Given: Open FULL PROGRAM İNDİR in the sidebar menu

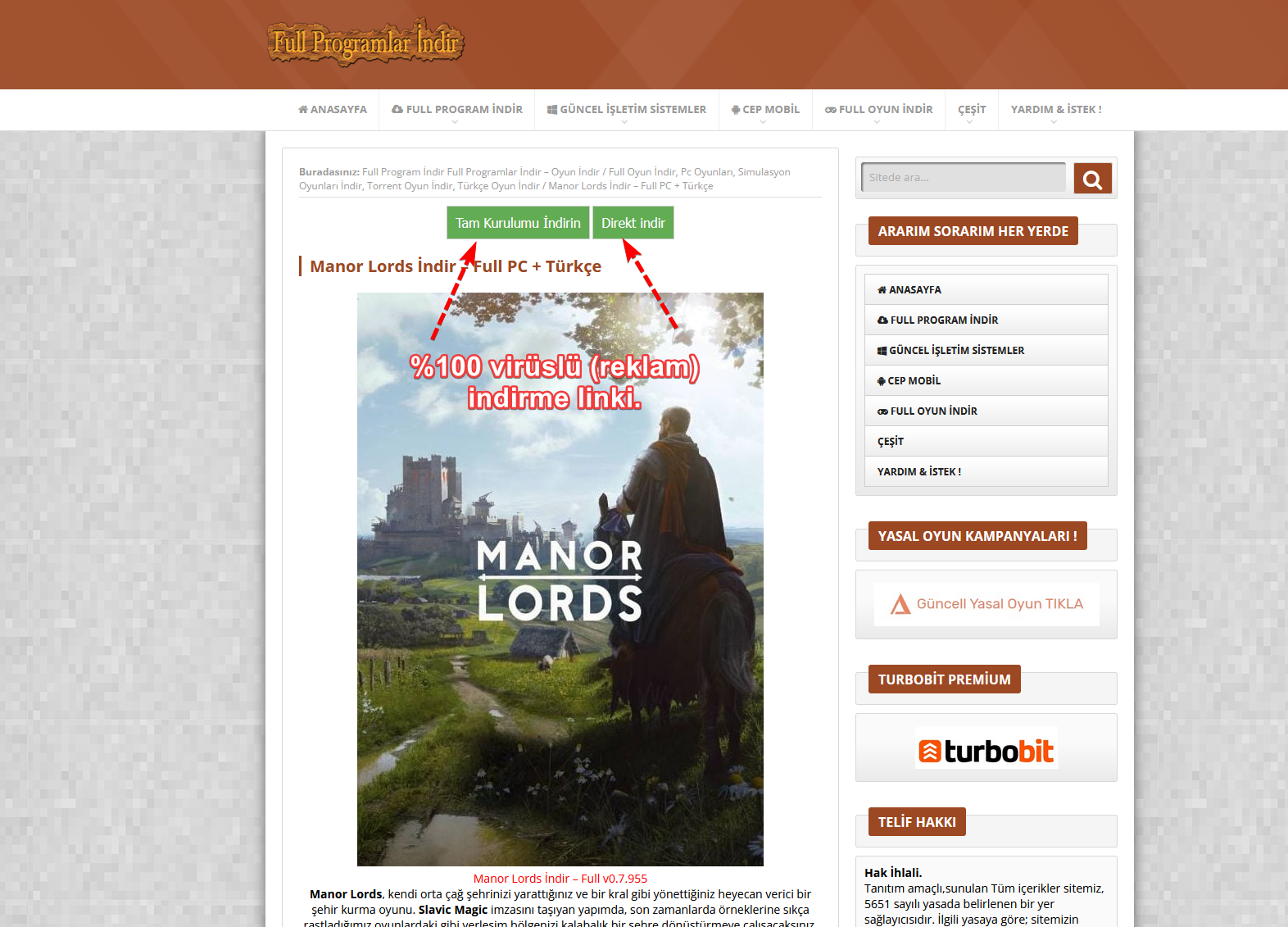Looking at the screenshot, I should pyautogui.click(x=986, y=320).
